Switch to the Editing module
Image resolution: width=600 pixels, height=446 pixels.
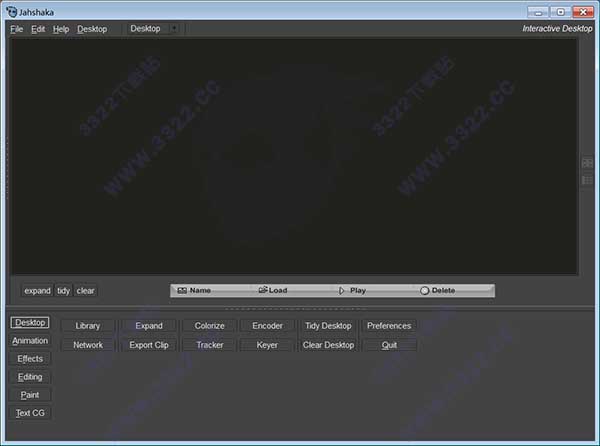tap(30, 377)
